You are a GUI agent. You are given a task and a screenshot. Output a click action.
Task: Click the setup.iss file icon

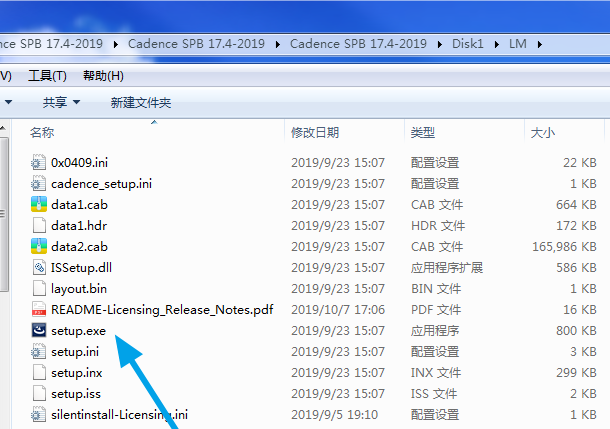(x=39, y=393)
